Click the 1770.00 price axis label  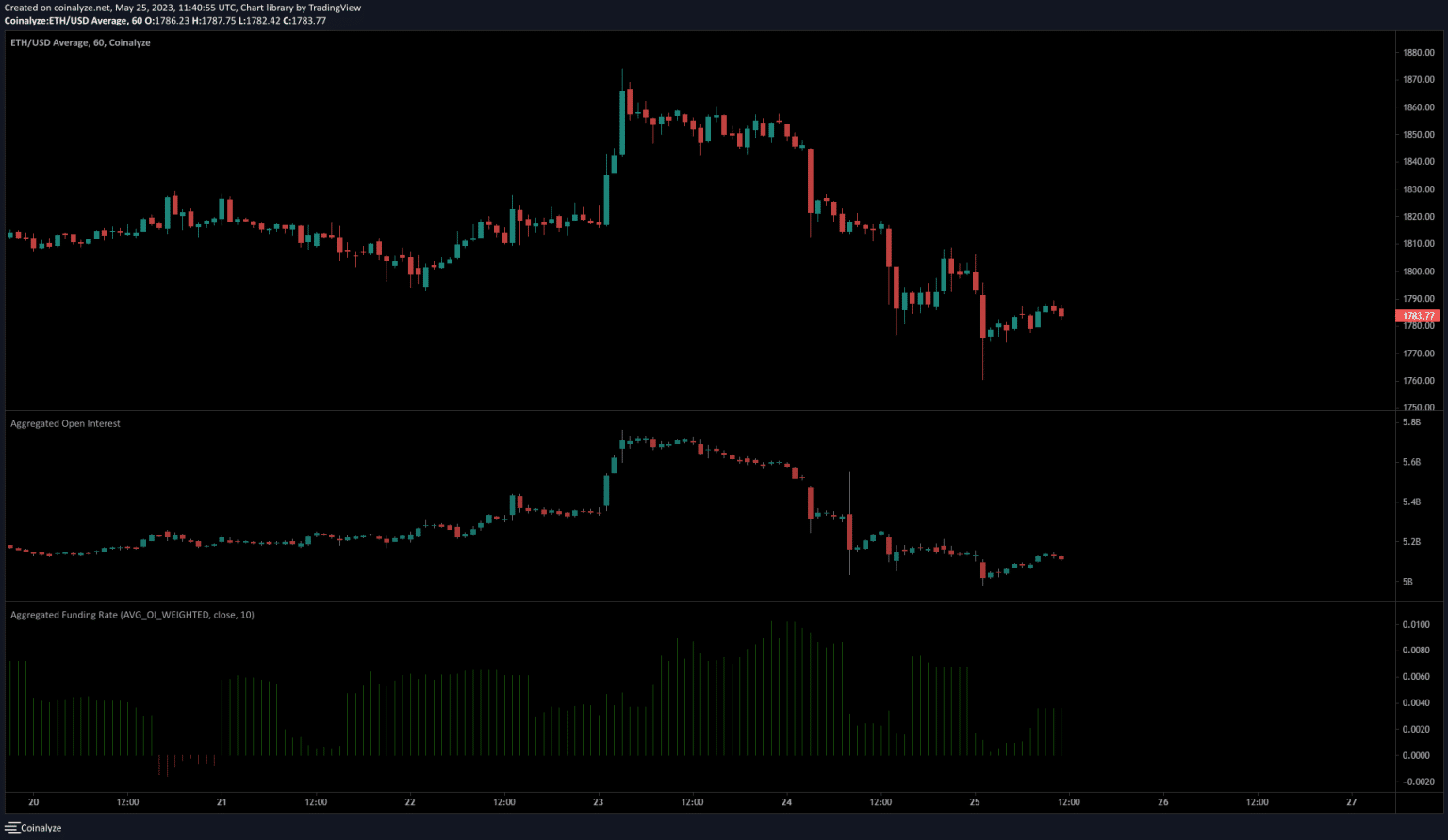1418,354
